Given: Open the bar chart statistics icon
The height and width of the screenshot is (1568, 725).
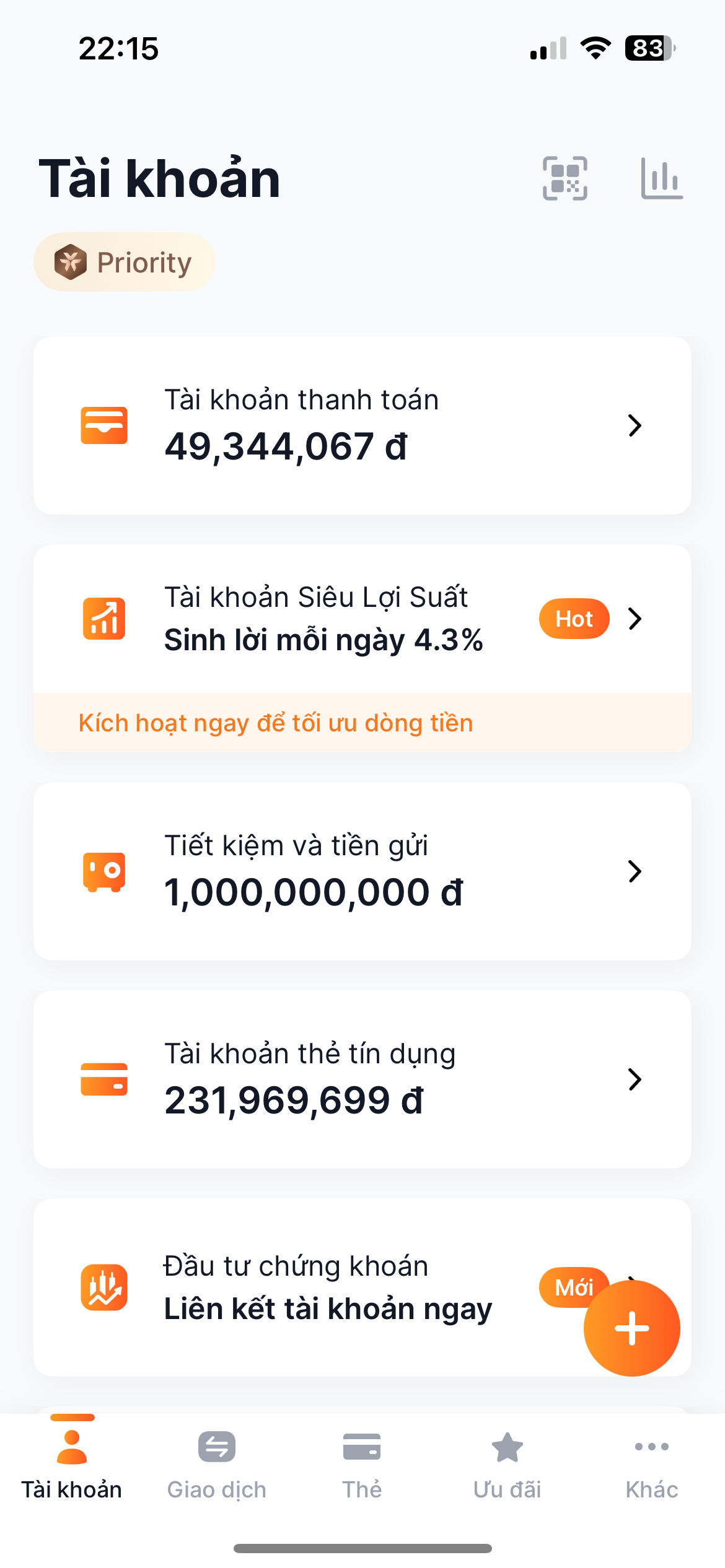Looking at the screenshot, I should 661,178.
